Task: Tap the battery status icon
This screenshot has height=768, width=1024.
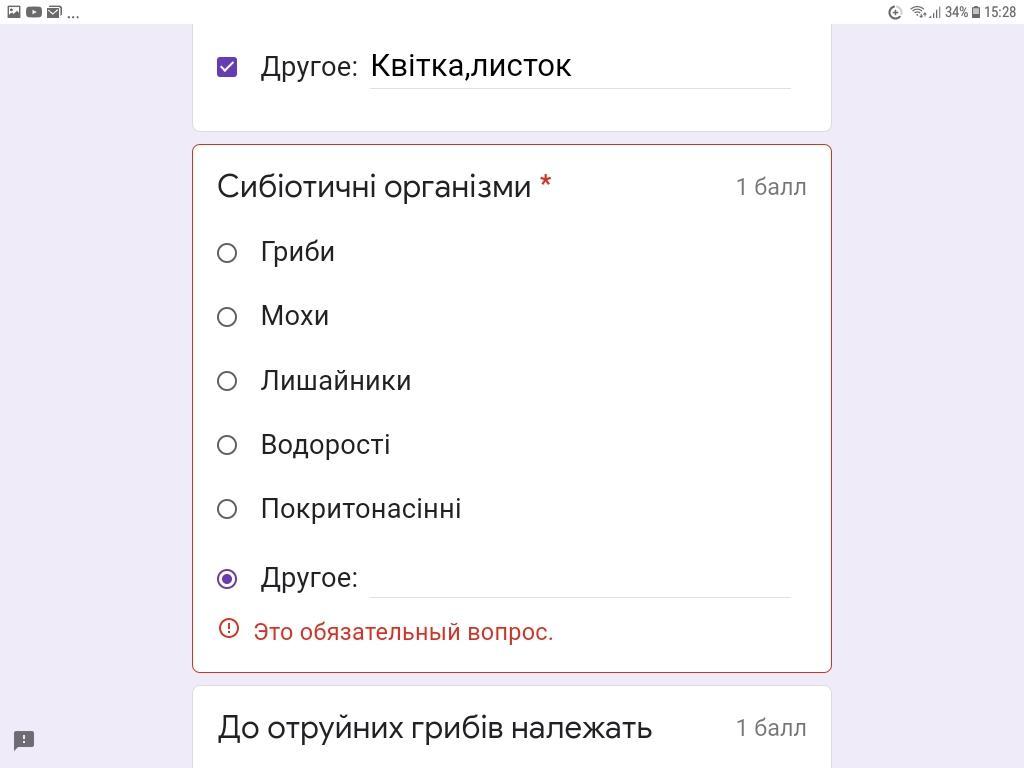Action: click(976, 12)
